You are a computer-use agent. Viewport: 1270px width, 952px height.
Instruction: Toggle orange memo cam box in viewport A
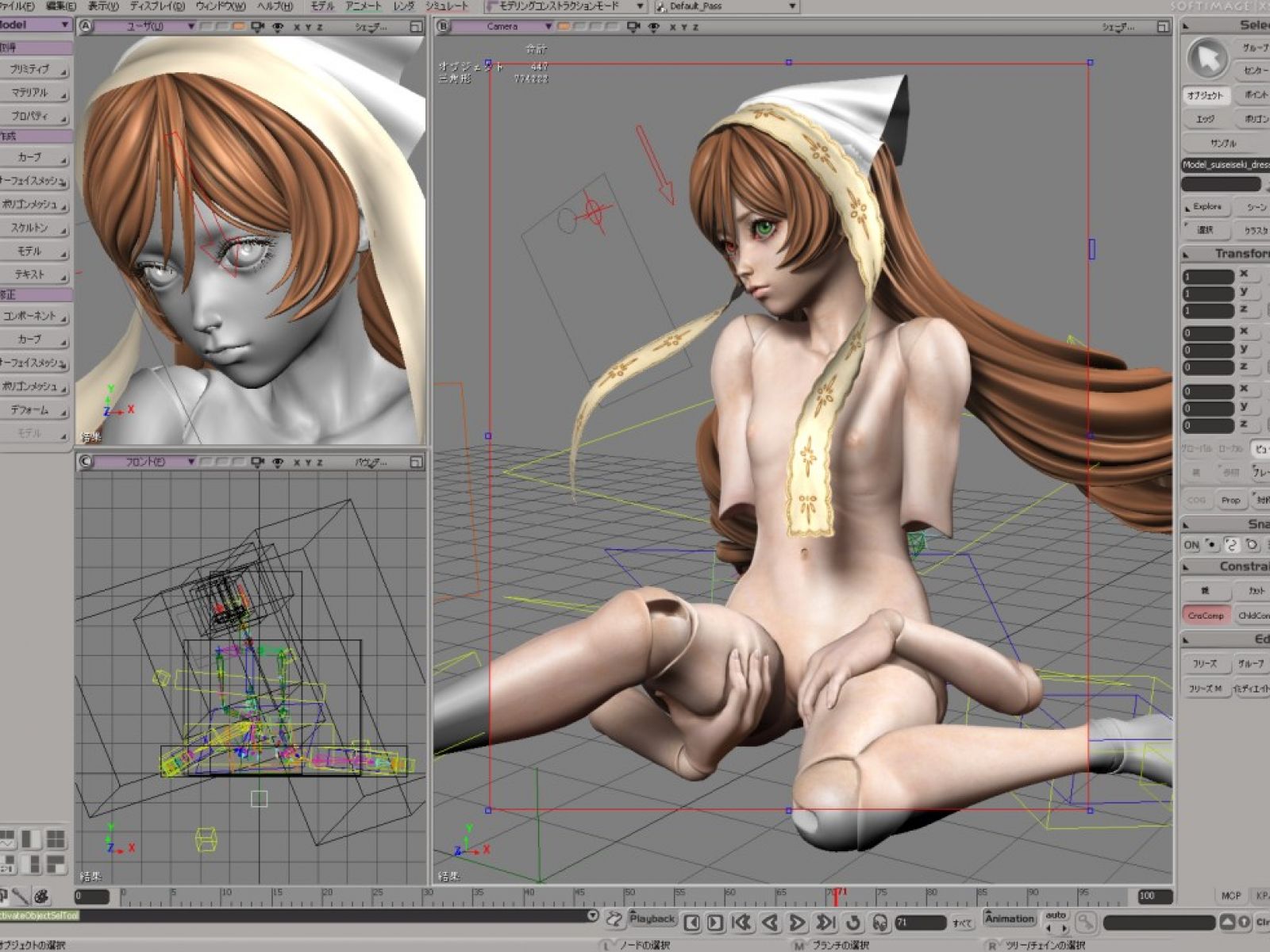238,26
